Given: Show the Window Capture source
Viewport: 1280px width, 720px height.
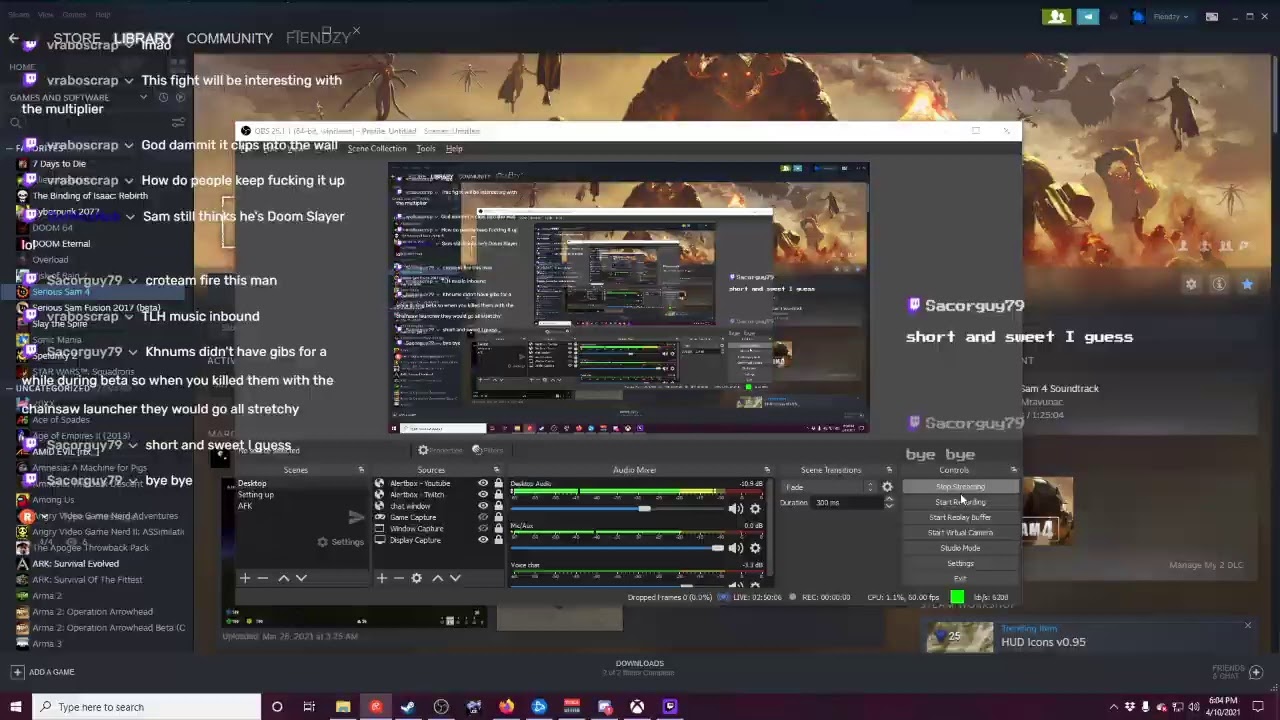Looking at the screenshot, I should (x=483, y=529).
